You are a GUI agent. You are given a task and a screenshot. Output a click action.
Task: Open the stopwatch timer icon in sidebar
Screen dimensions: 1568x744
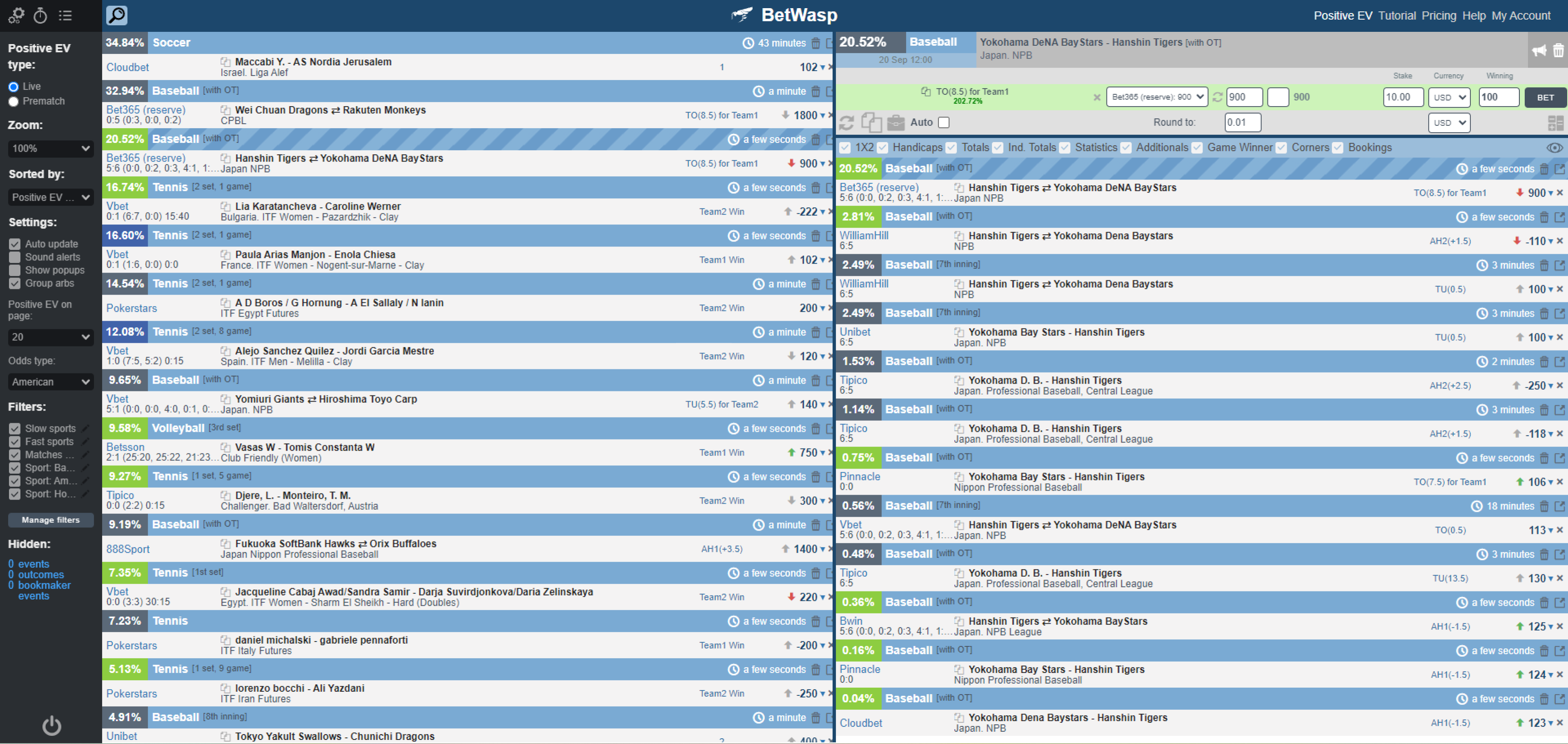[40, 15]
